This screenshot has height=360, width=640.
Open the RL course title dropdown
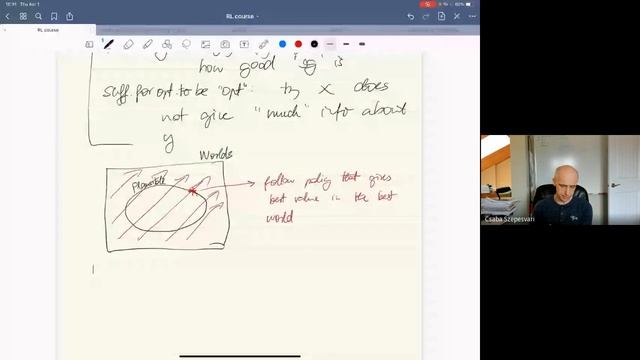point(242,16)
